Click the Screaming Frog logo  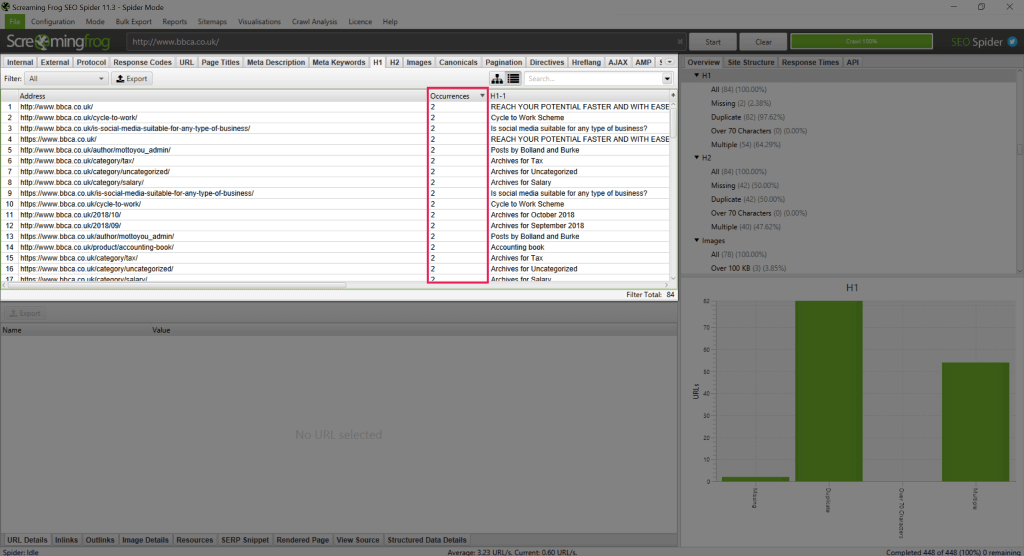[59, 42]
